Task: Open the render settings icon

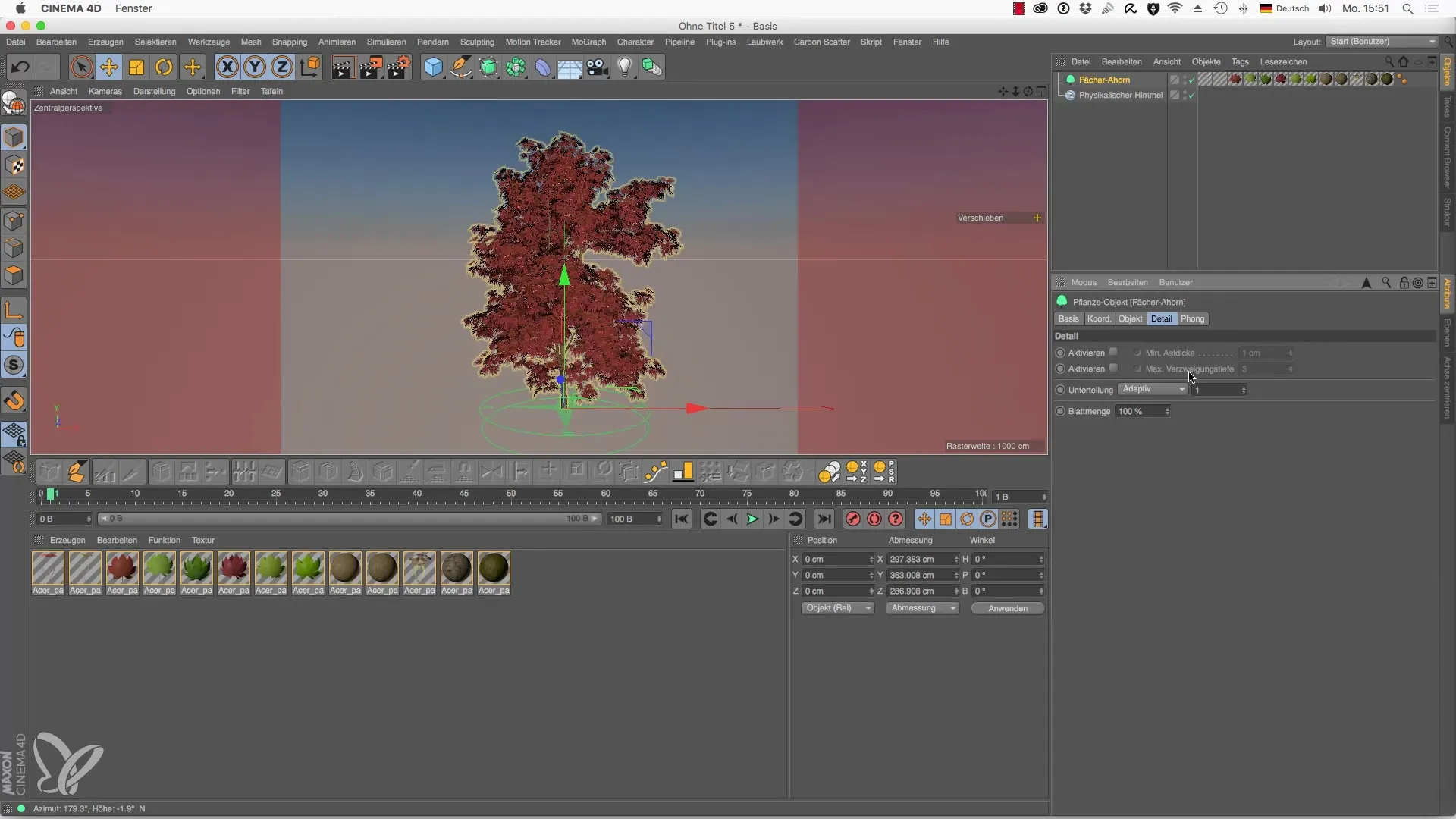Action: coord(399,67)
